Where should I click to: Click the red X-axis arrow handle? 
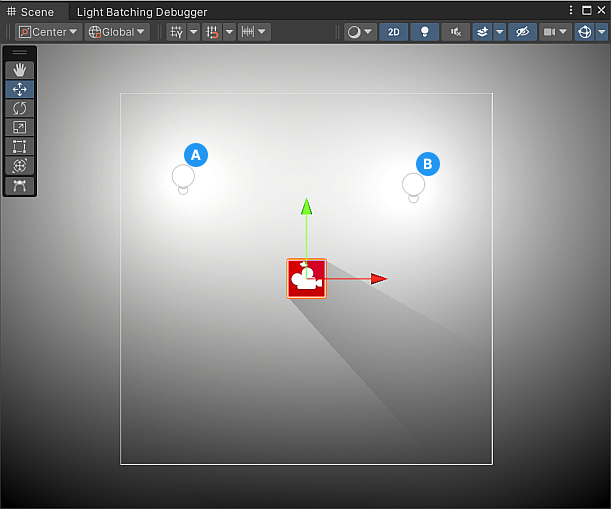tap(378, 279)
